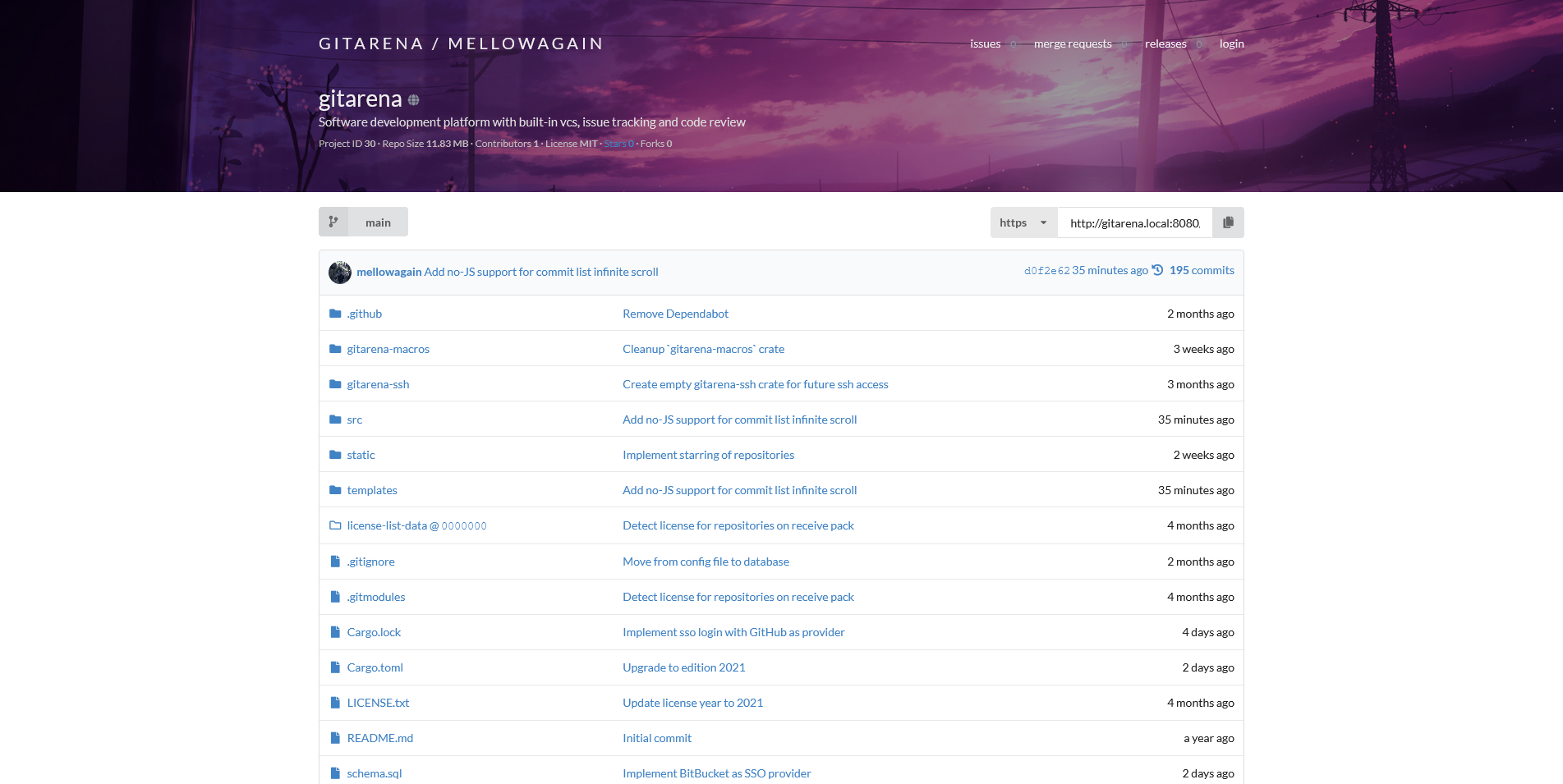Open the license-list-data submodule
The width and height of the screenshot is (1563, 784).
click(387, 525)
